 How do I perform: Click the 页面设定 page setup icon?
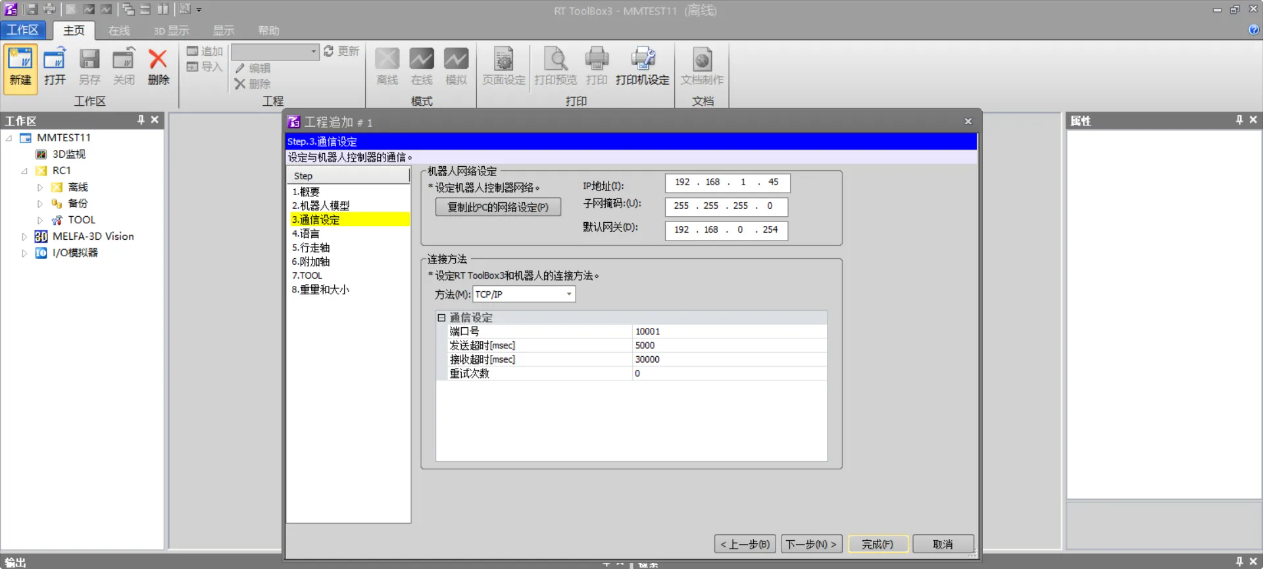tap(503, 66)
